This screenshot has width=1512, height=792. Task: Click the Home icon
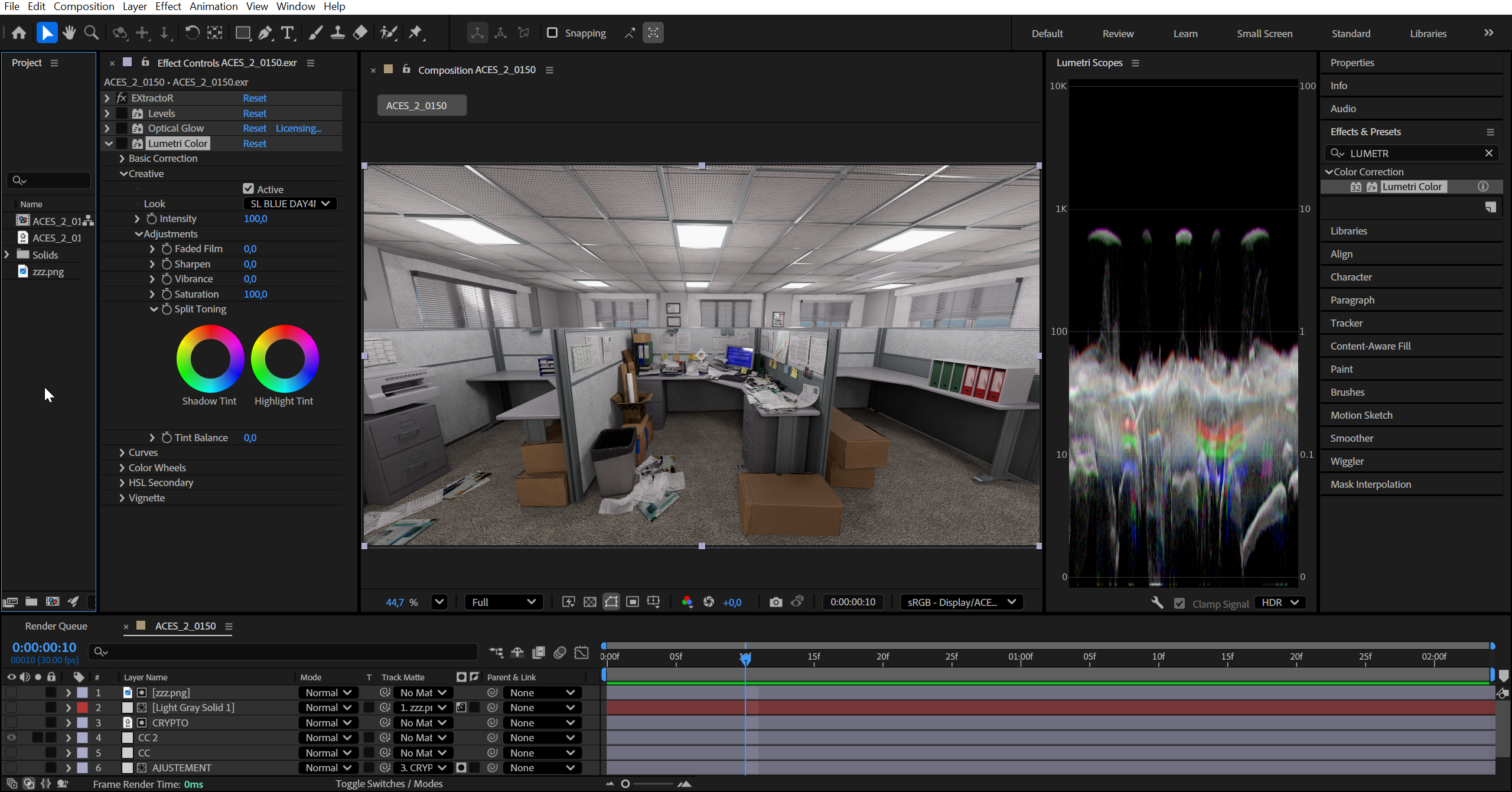[x=19, y=33]
